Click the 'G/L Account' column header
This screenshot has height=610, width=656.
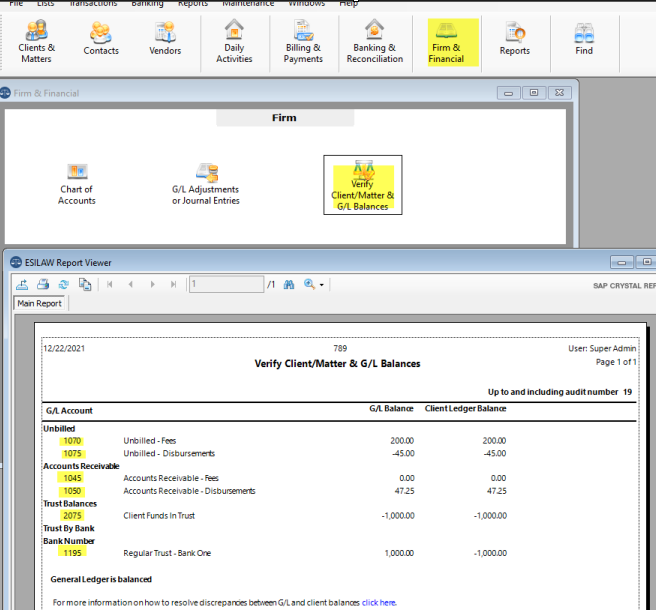[69, 410]
